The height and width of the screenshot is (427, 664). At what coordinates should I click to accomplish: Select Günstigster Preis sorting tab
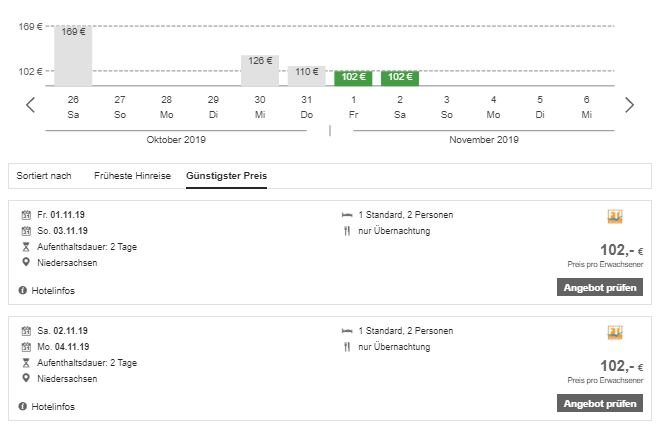(226, 176)
